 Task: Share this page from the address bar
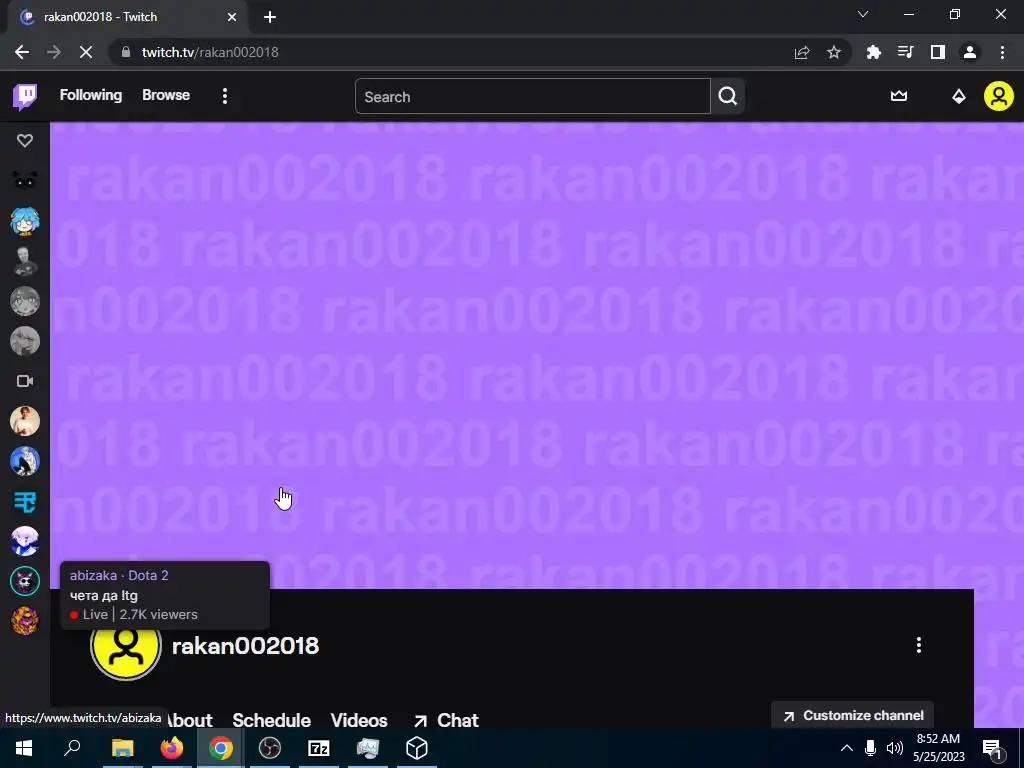[x=802, y=52]
